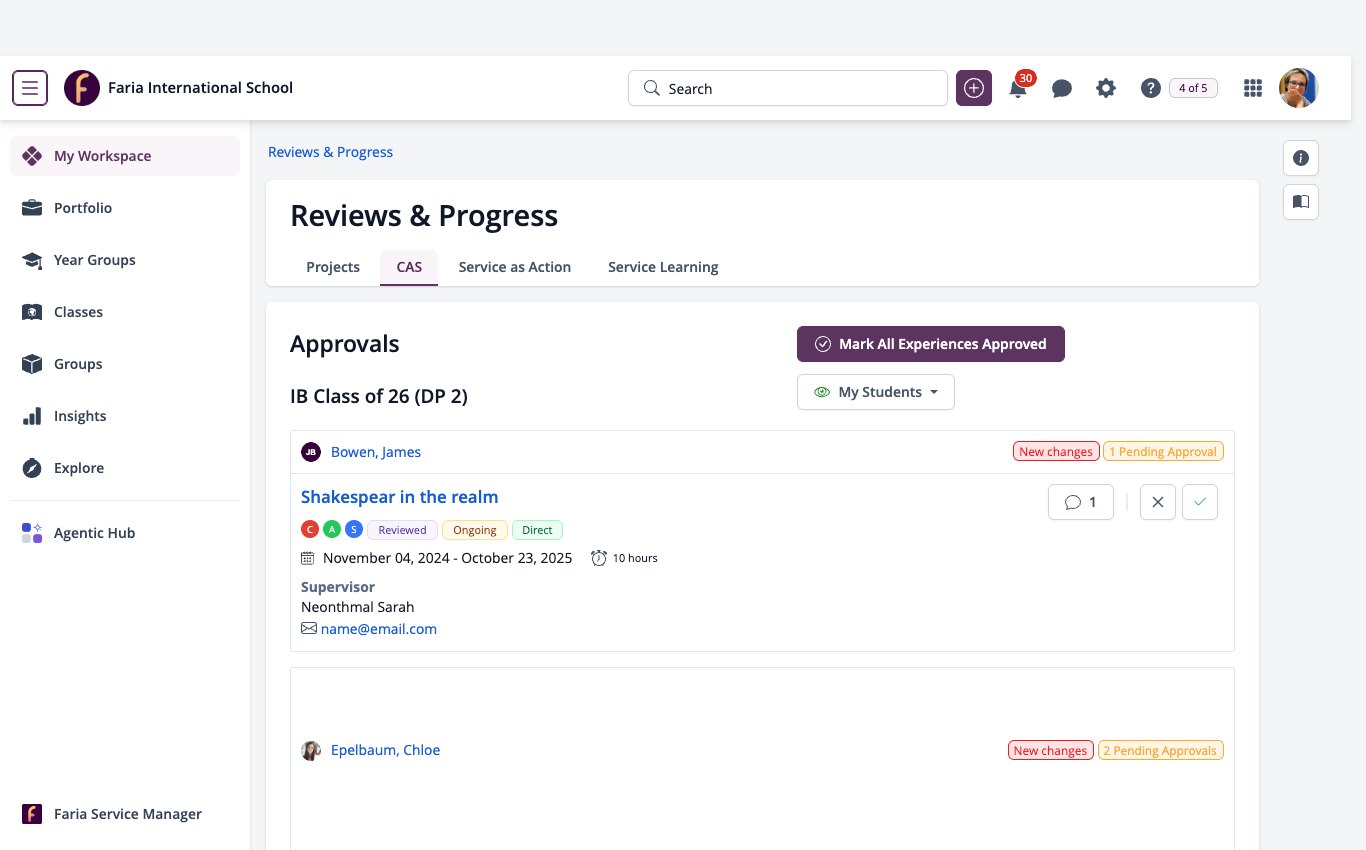
Task: Click the Reviewed tag
Action: tap(402, 530)
